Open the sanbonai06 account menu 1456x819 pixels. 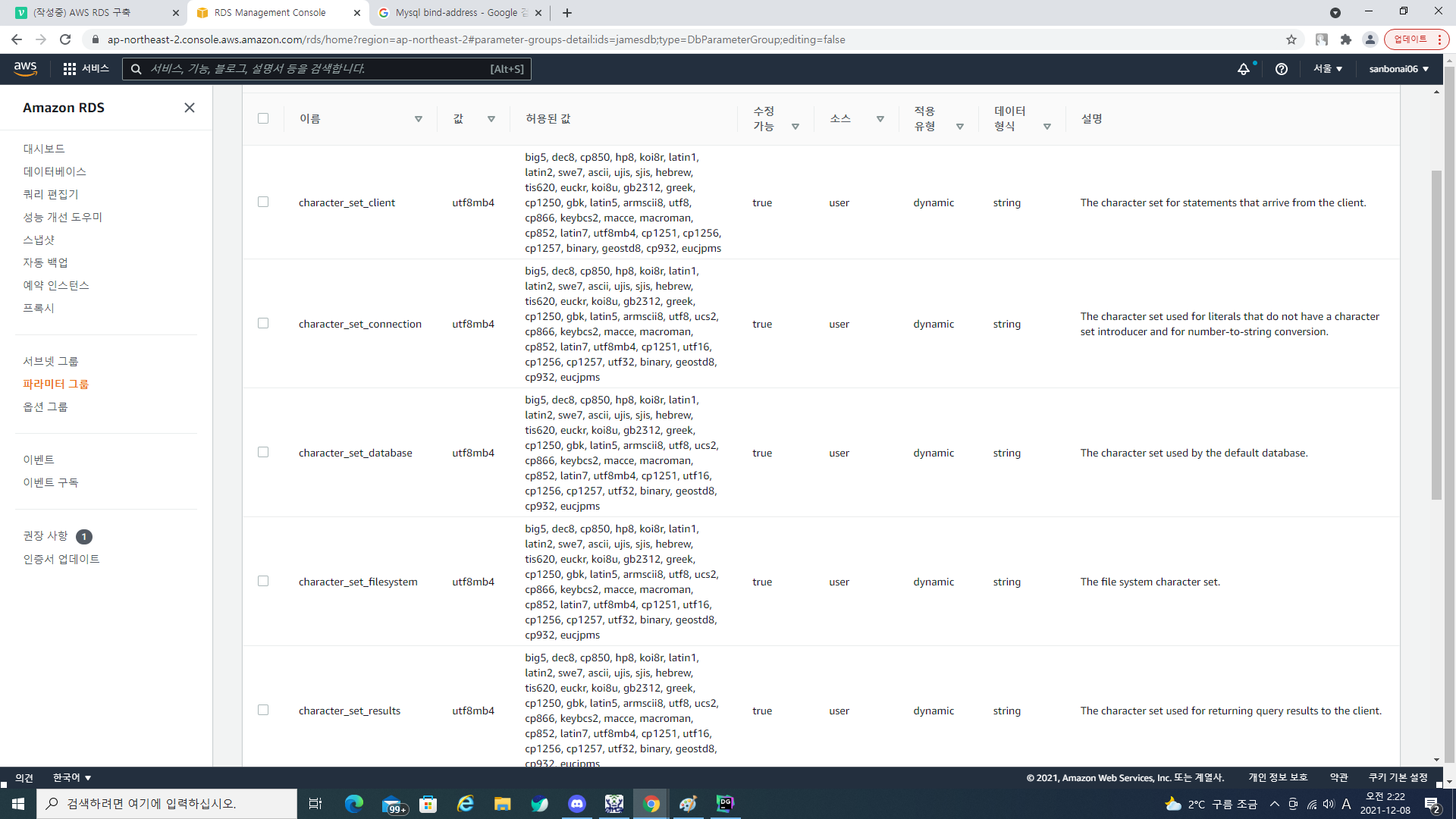pyautogui.click(x=1398, y=69)
